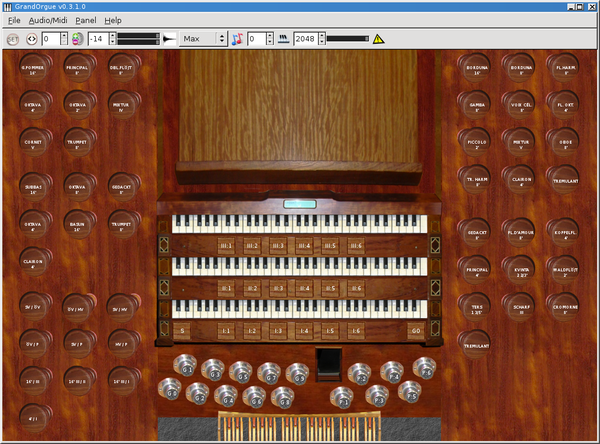Click the memory level input field
Screen dimensions: 600x444
[51, 39]
